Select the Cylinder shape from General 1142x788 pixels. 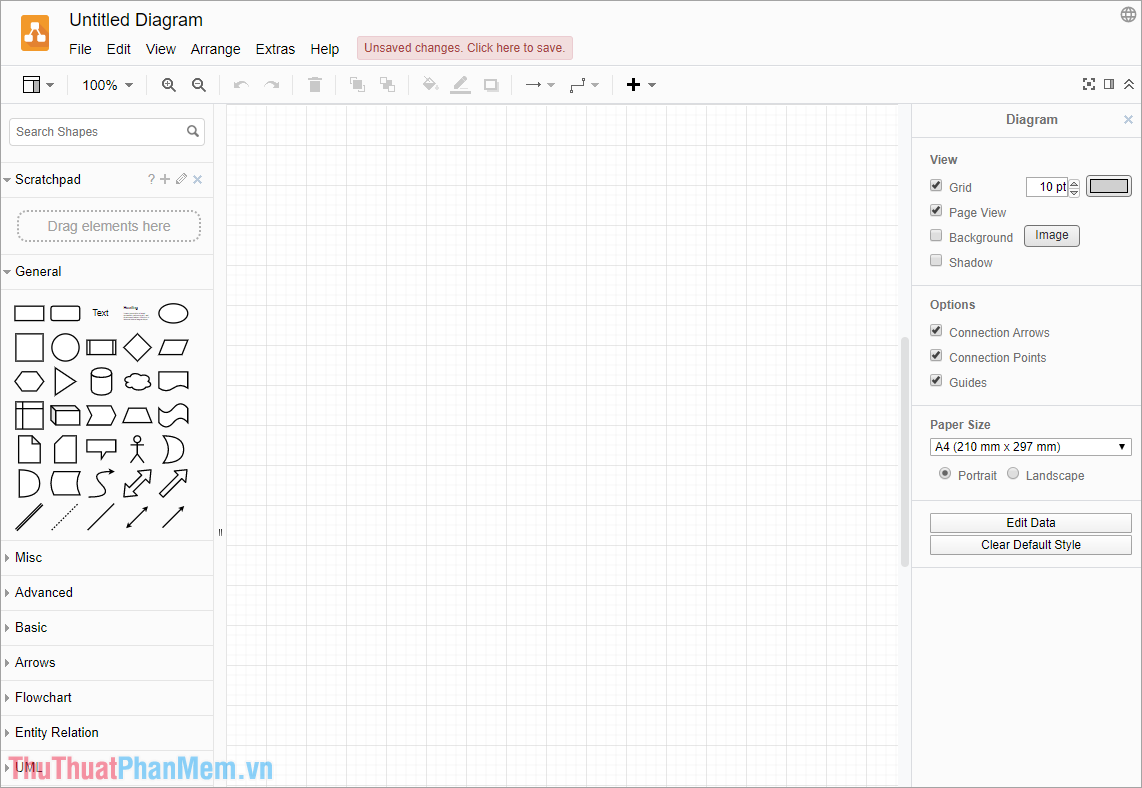pos(101,381)
